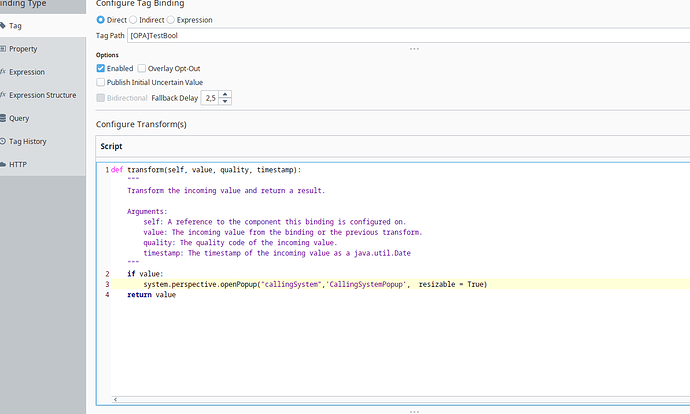Click the Tag History clock icon

(3, 141)
